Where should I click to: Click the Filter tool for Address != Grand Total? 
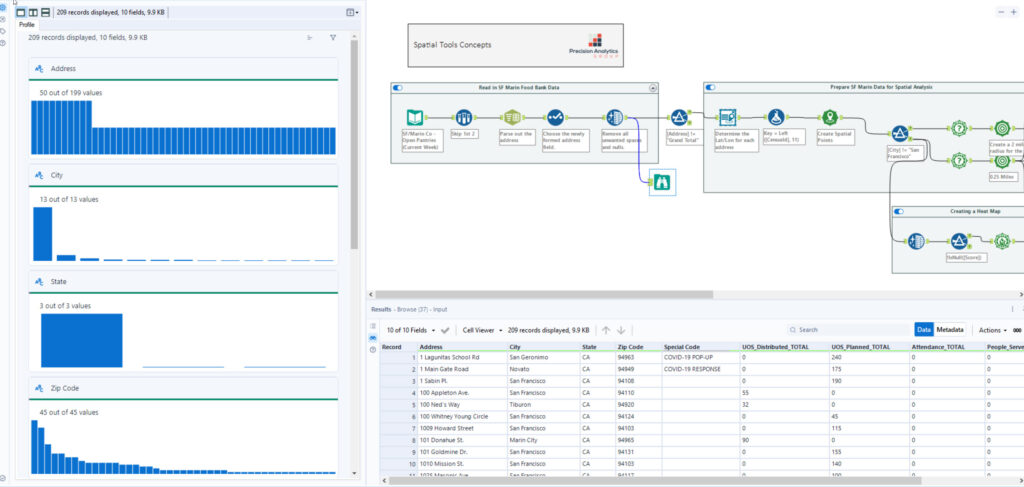[x=680, y=119]
